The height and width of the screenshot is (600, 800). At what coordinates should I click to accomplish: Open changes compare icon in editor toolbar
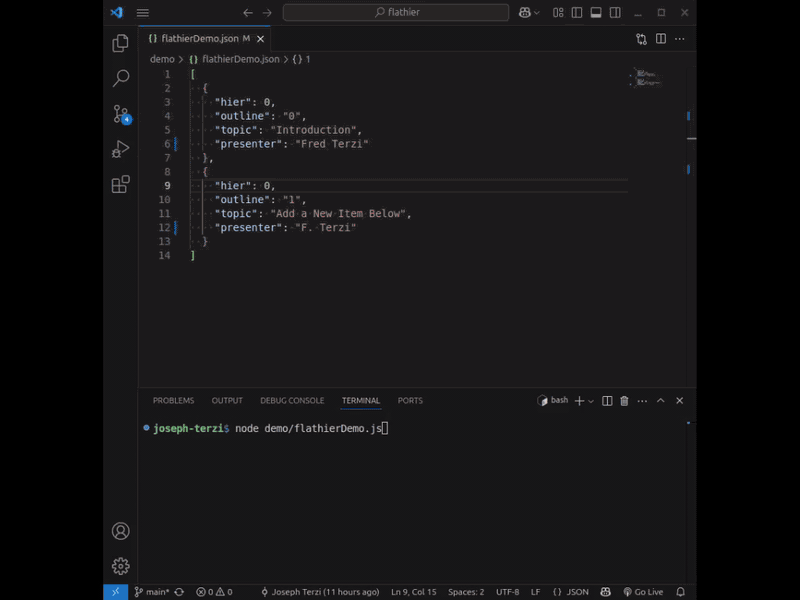641,39
